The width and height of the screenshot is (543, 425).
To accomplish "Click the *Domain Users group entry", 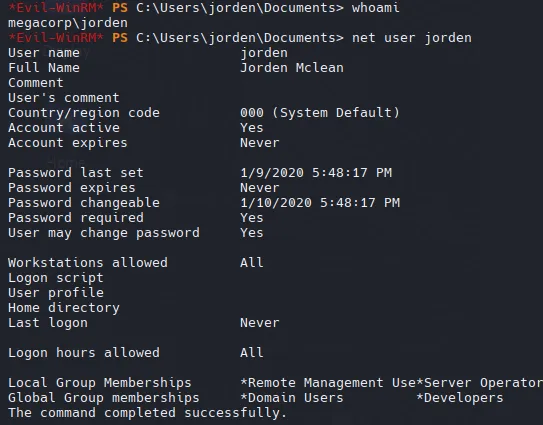I will point(292,398).
